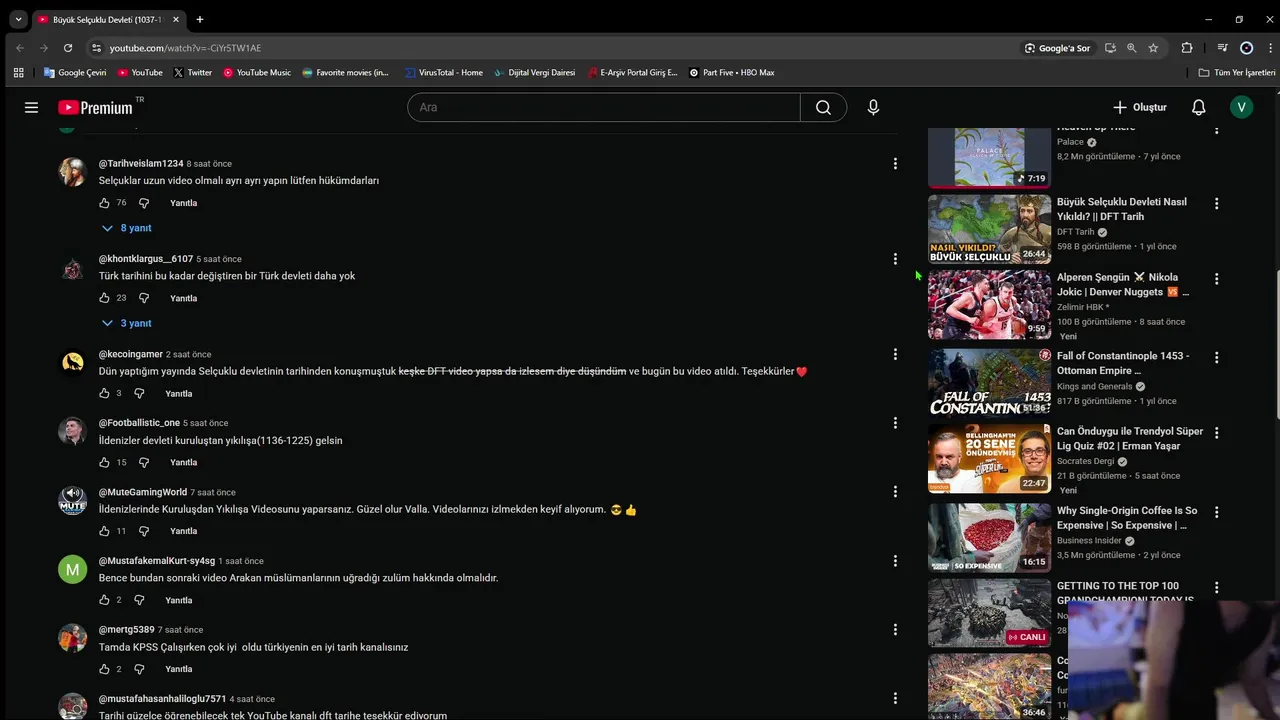Like the @kecoingamer comment

(104, 393)
